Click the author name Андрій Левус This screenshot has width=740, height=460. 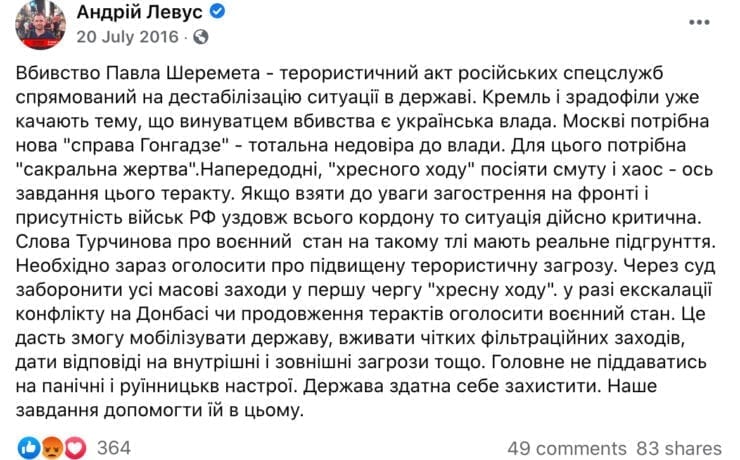click(140, 12)
